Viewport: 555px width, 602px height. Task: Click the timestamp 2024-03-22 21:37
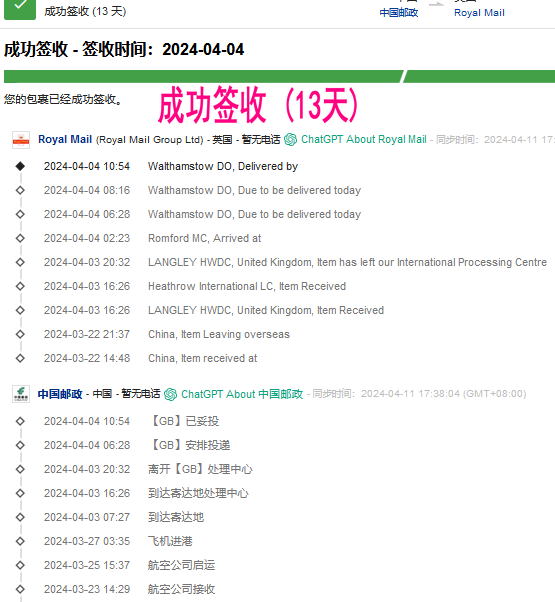87,334
